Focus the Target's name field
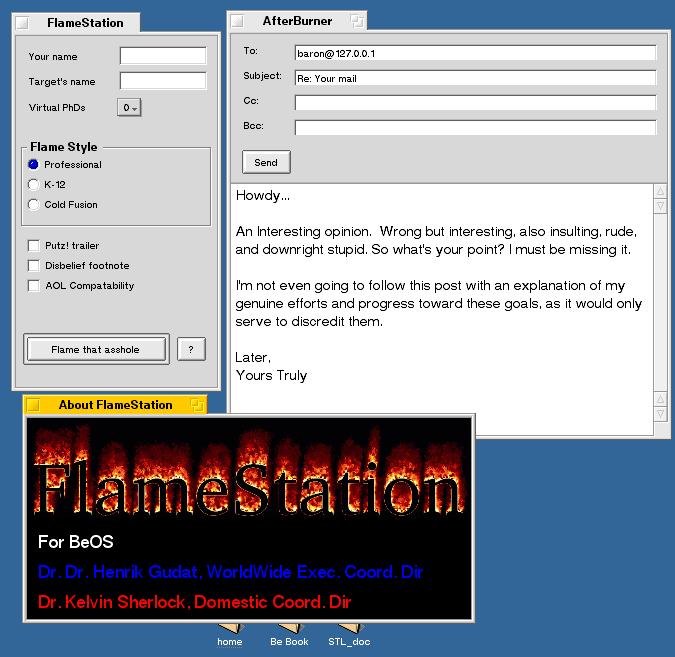This screenshot has height=657, width=675. 163,81
